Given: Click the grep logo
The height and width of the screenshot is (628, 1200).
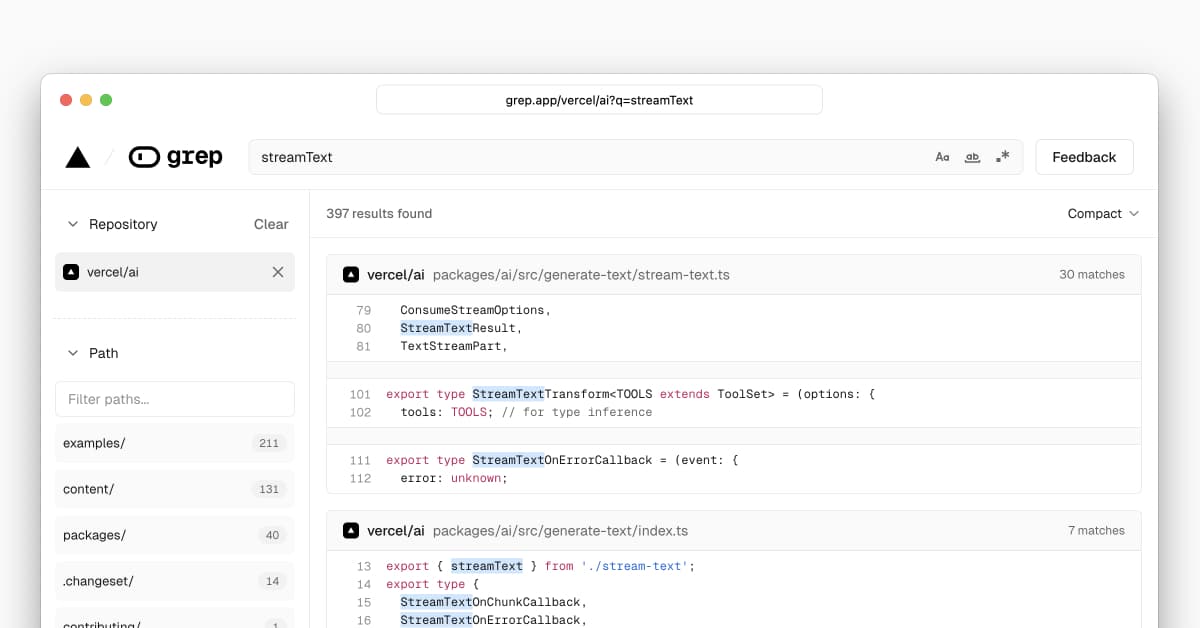Looking at the screenshot, I should pos(176,157).
